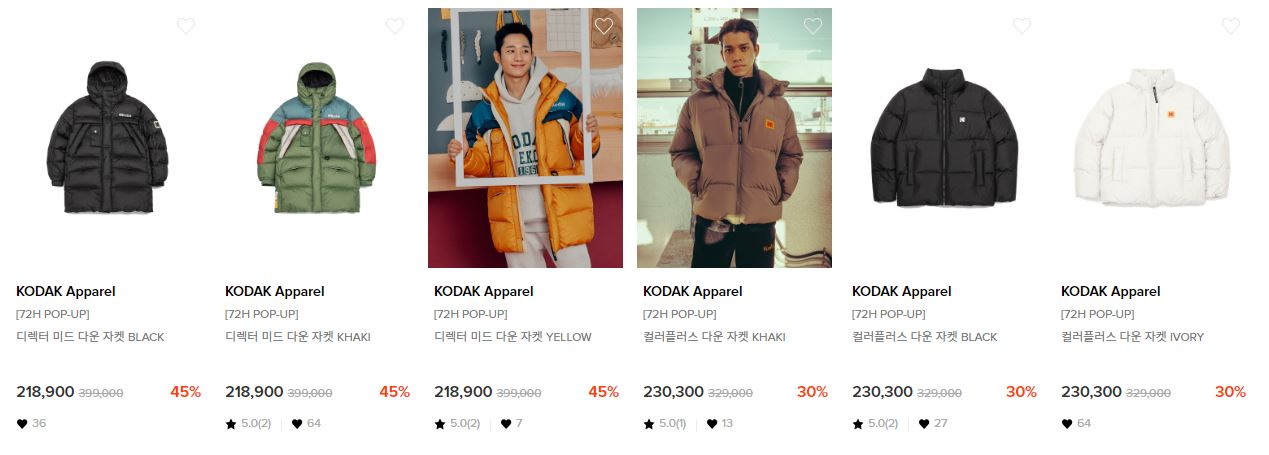Screen dimensions: 1269x455
Task: Click heart icon on khaki Colorplus model photo
Action: pos(813,26)
